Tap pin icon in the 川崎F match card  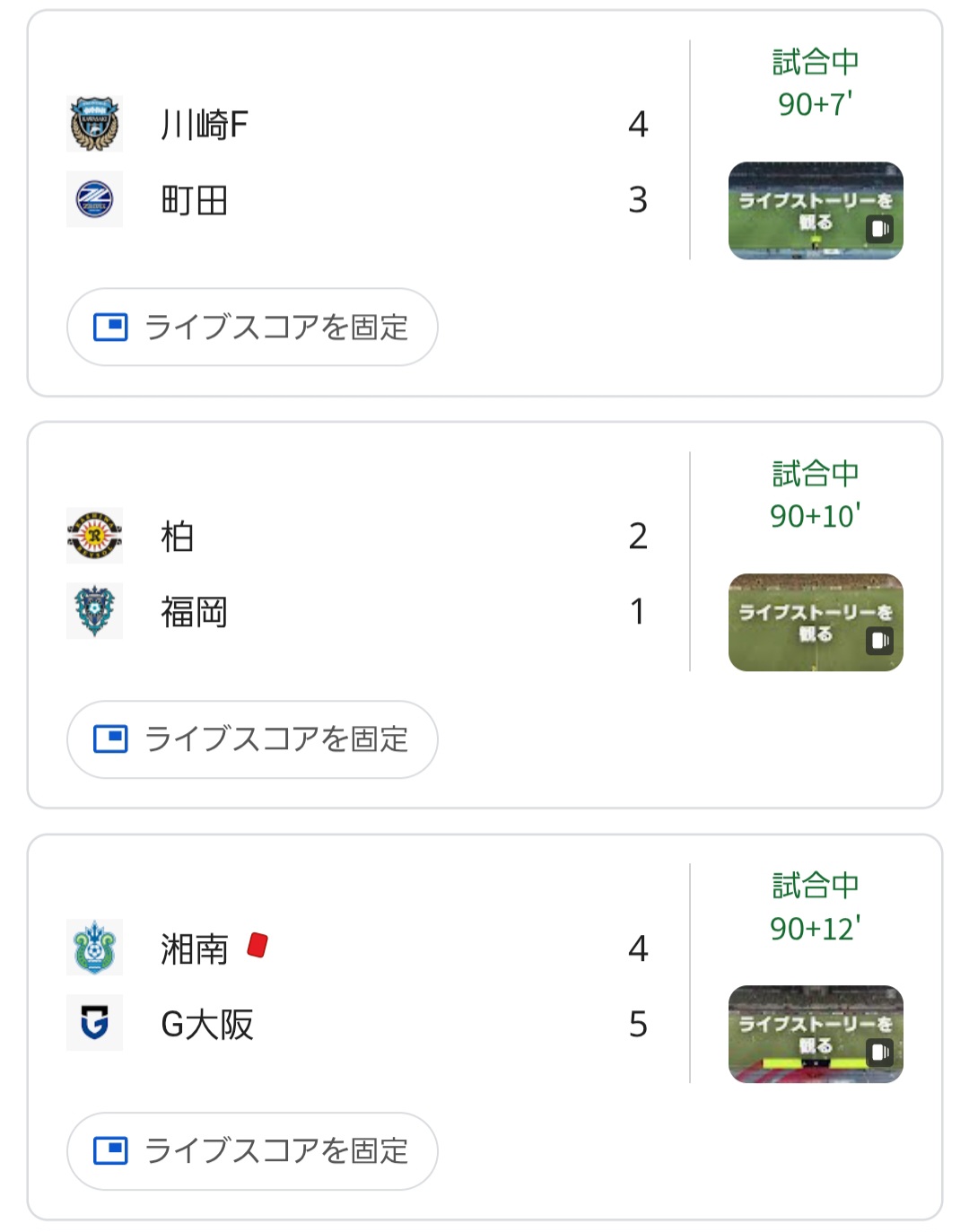click(110, 328)
